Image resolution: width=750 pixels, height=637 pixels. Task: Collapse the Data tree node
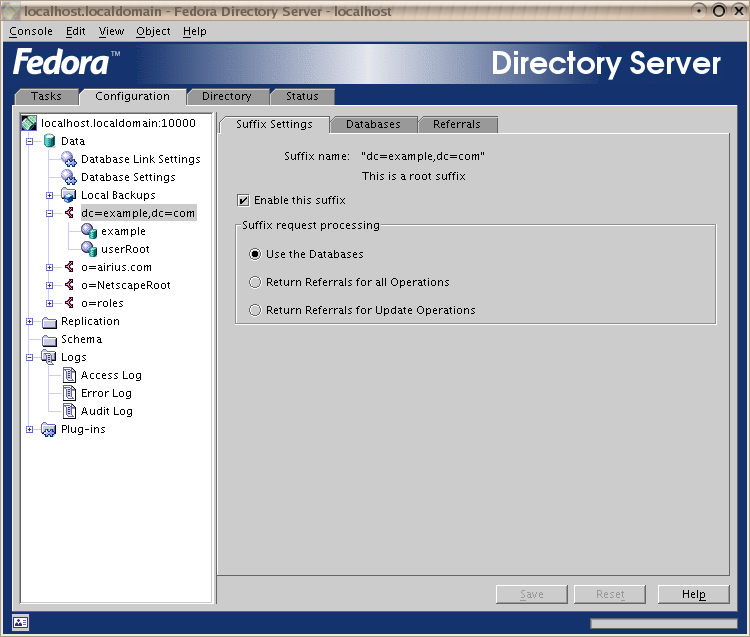click(30, 142)
